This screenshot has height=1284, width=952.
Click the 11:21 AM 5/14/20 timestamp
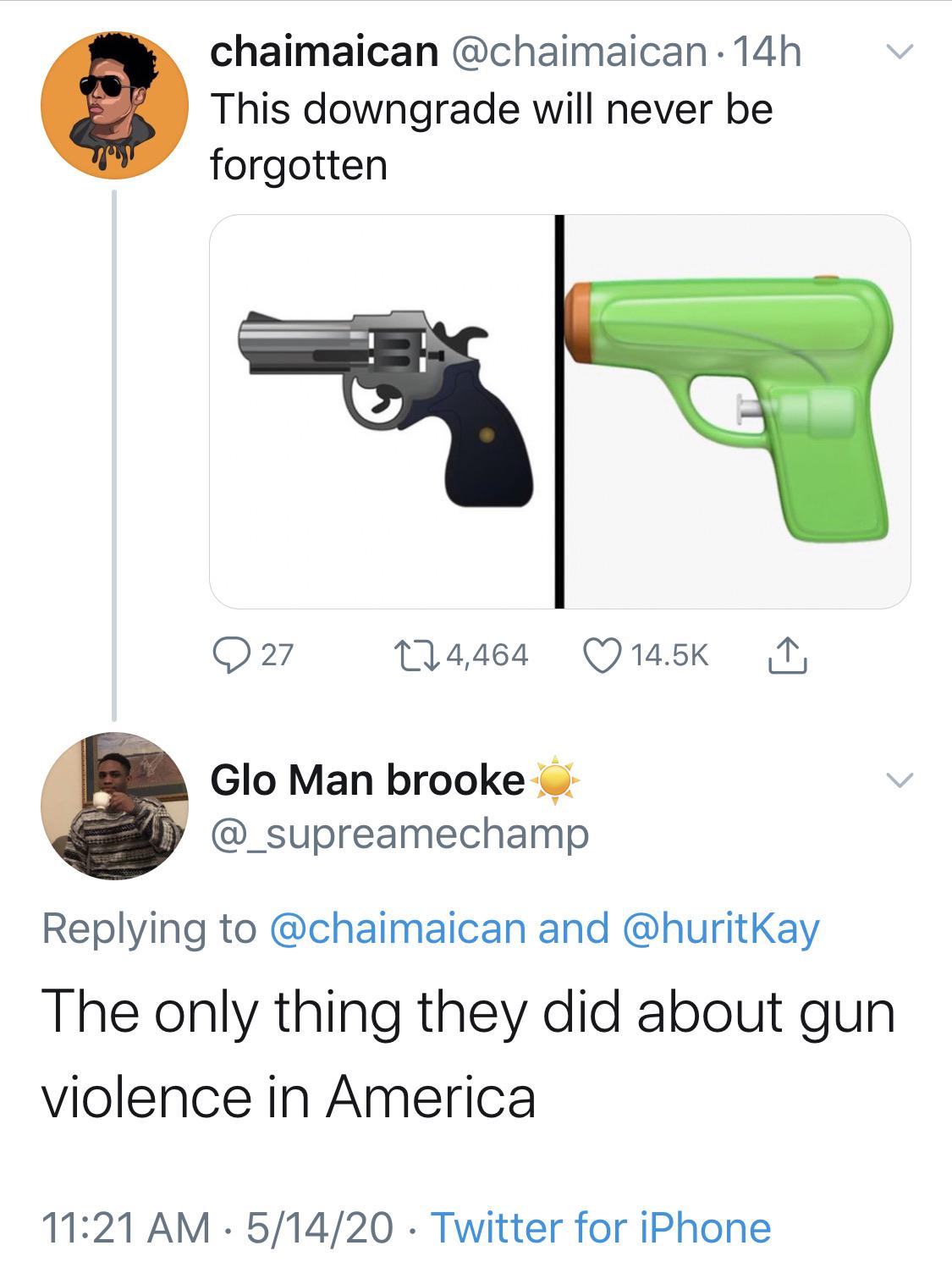coord(217,1227)
